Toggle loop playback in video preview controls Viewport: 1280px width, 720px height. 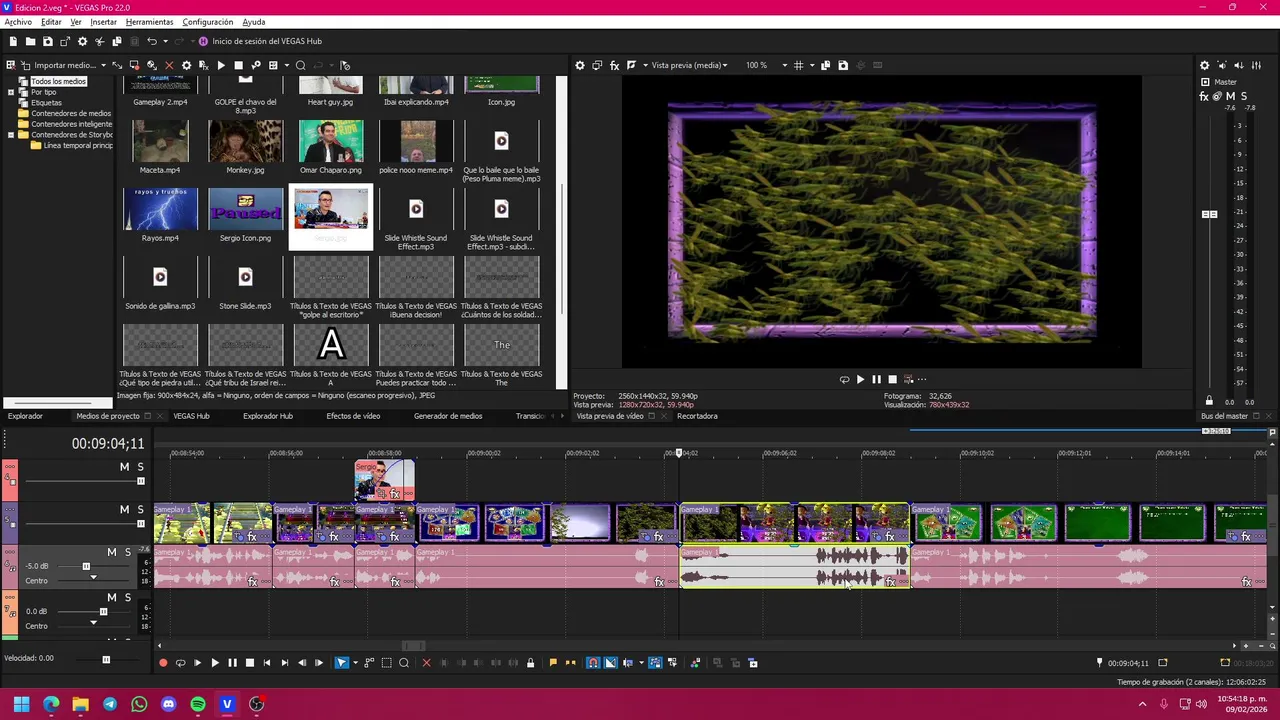tap(844, 379)
